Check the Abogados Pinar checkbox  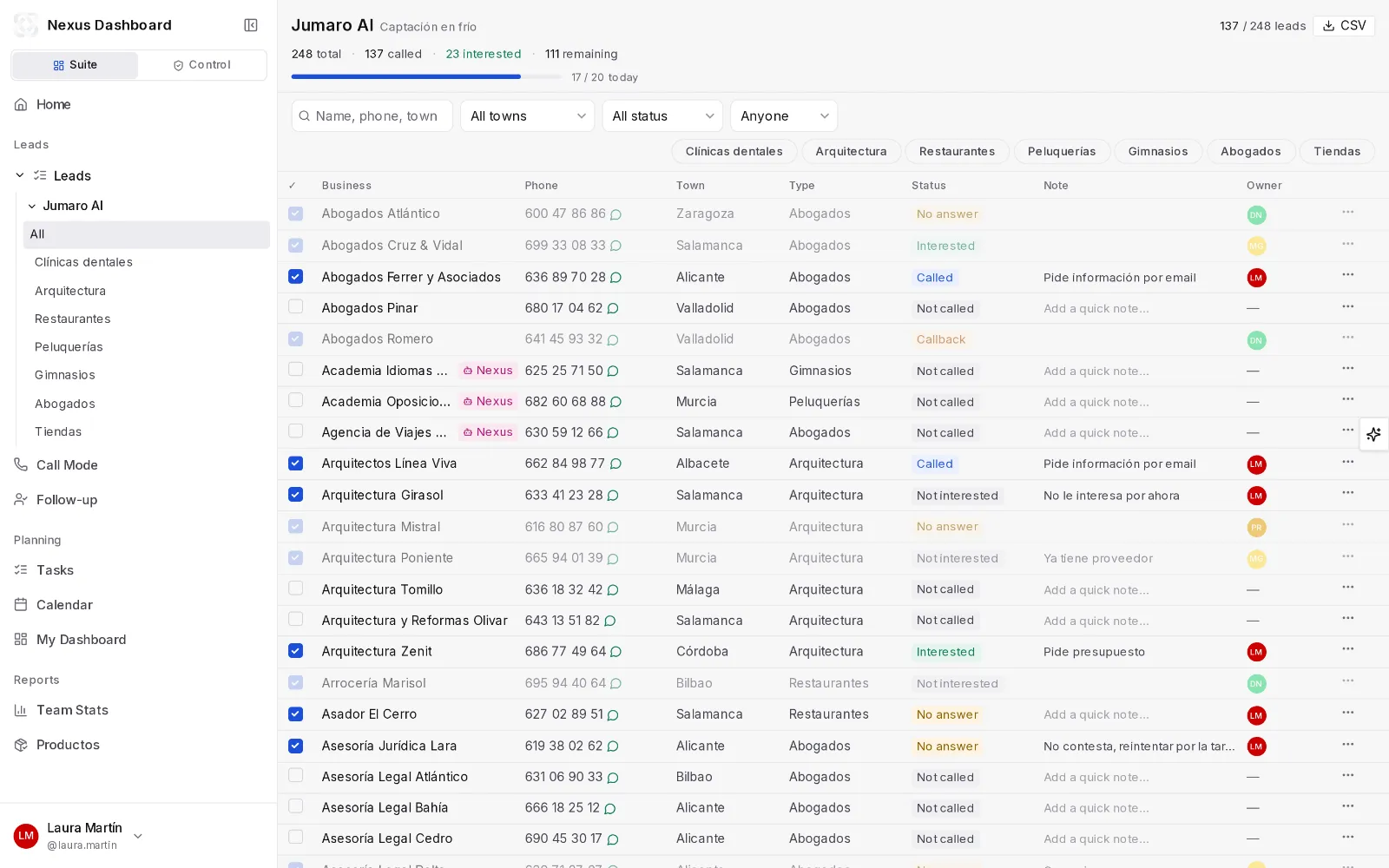click(295, 306)
